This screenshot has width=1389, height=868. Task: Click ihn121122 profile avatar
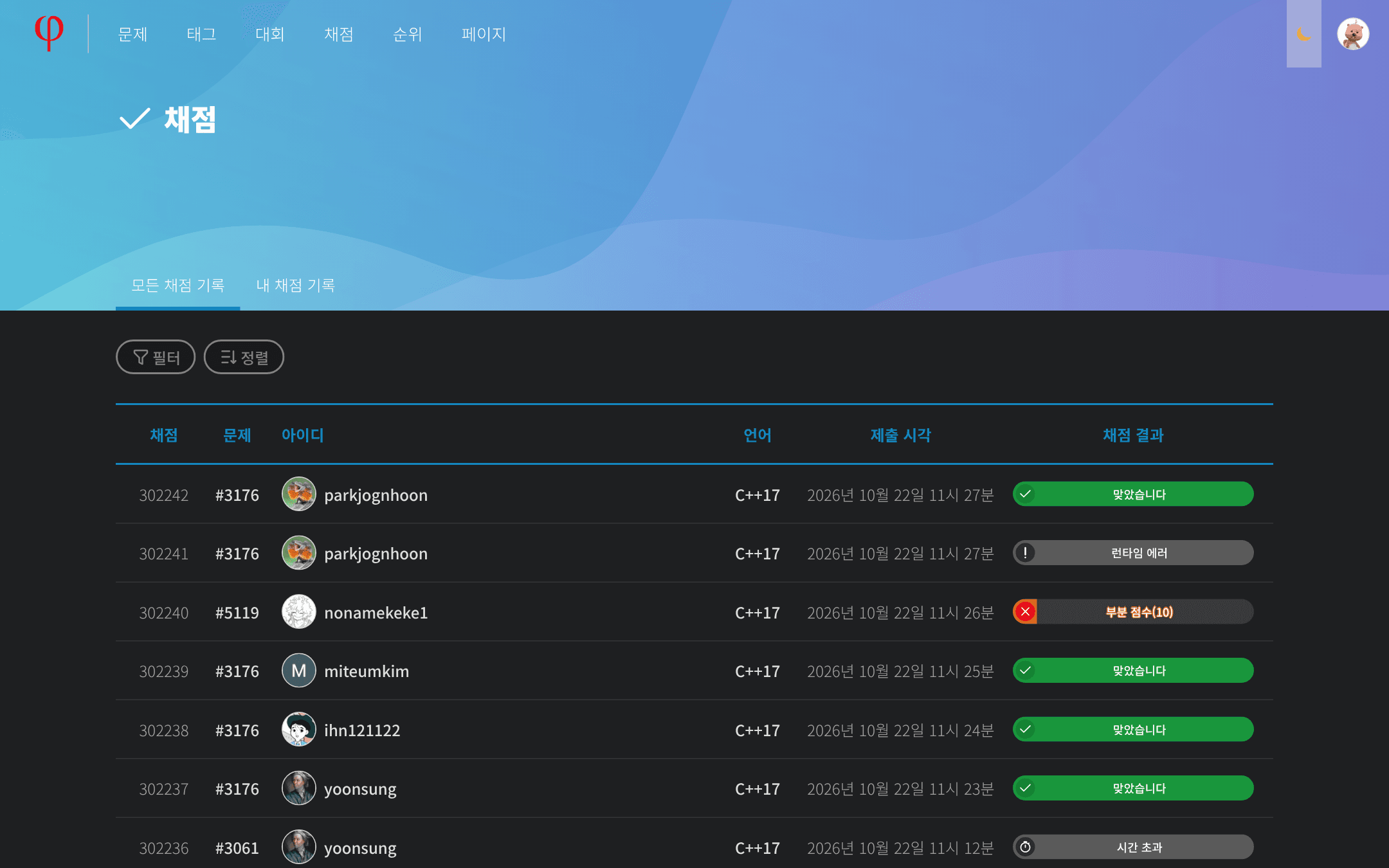coord(299,729)
